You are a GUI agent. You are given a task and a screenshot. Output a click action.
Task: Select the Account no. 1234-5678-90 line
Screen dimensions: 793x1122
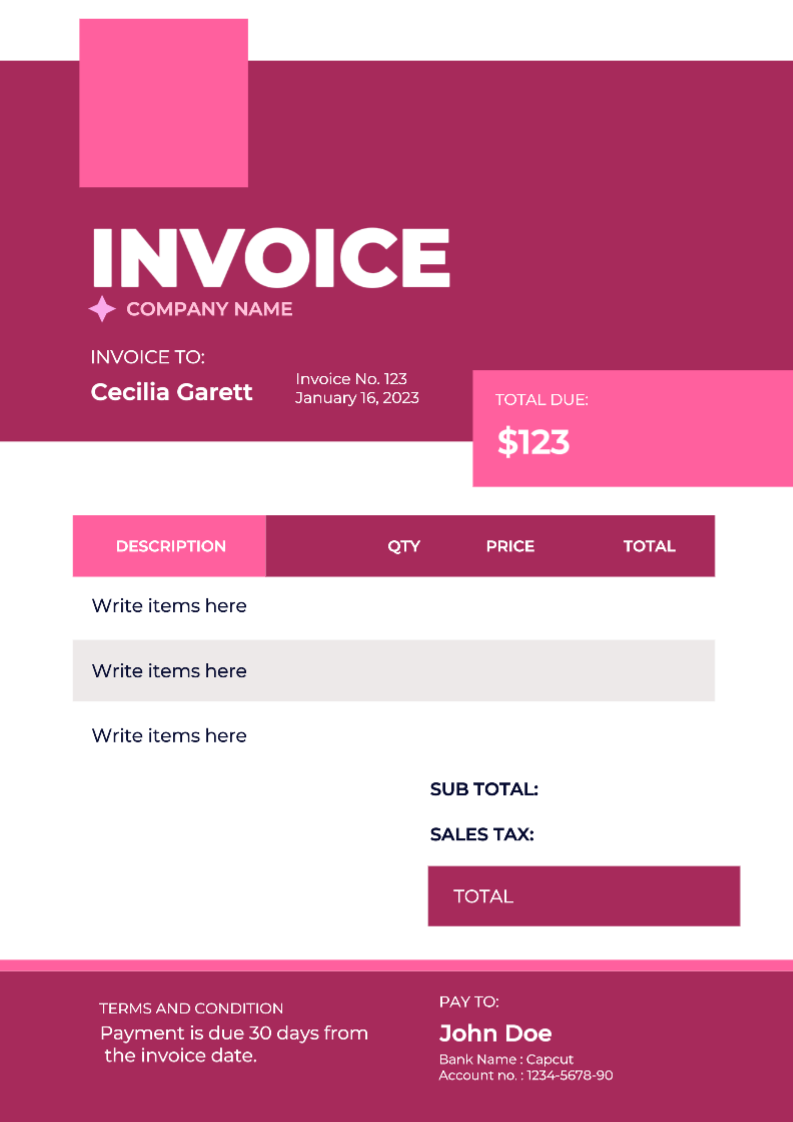point(526,1075)
